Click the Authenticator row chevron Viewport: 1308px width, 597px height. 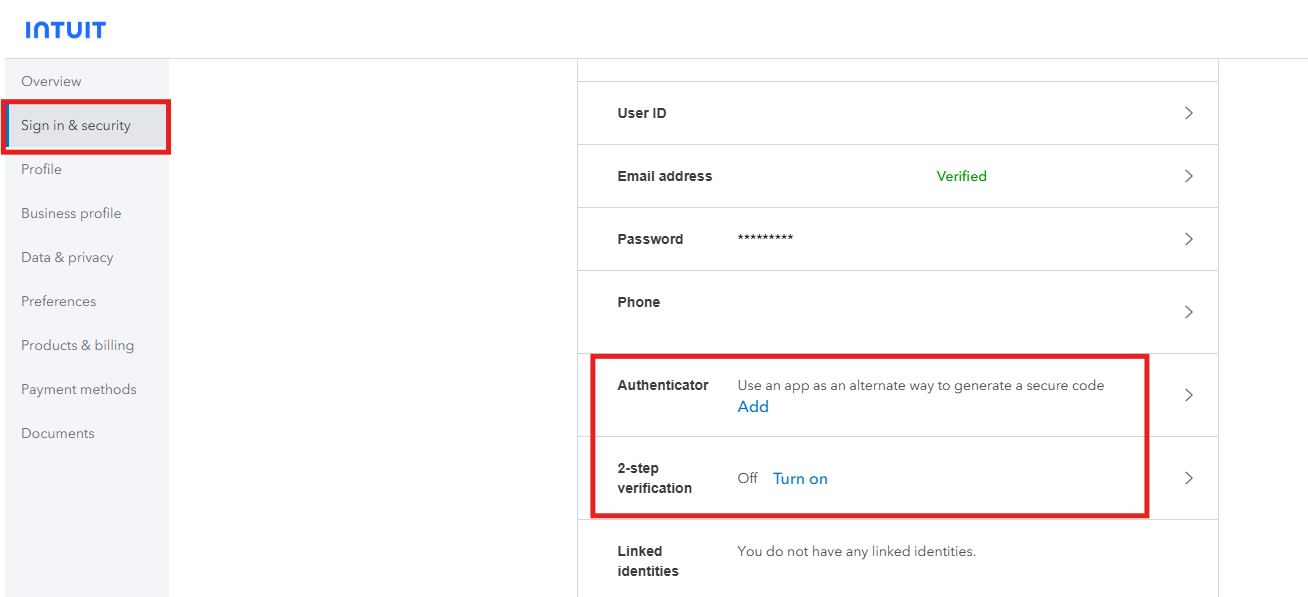(1189, 395)
